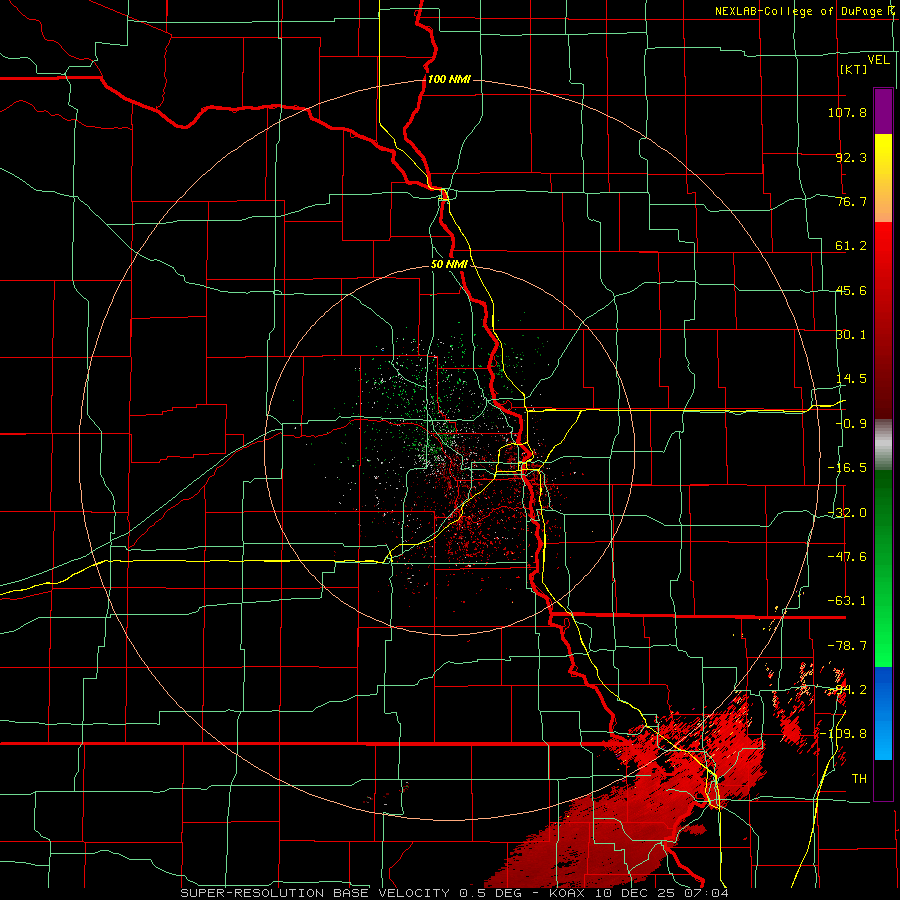Click the -78.7 value on velocity scale
The height and width of the screenshot is (900, 900).
coord(847,646)
